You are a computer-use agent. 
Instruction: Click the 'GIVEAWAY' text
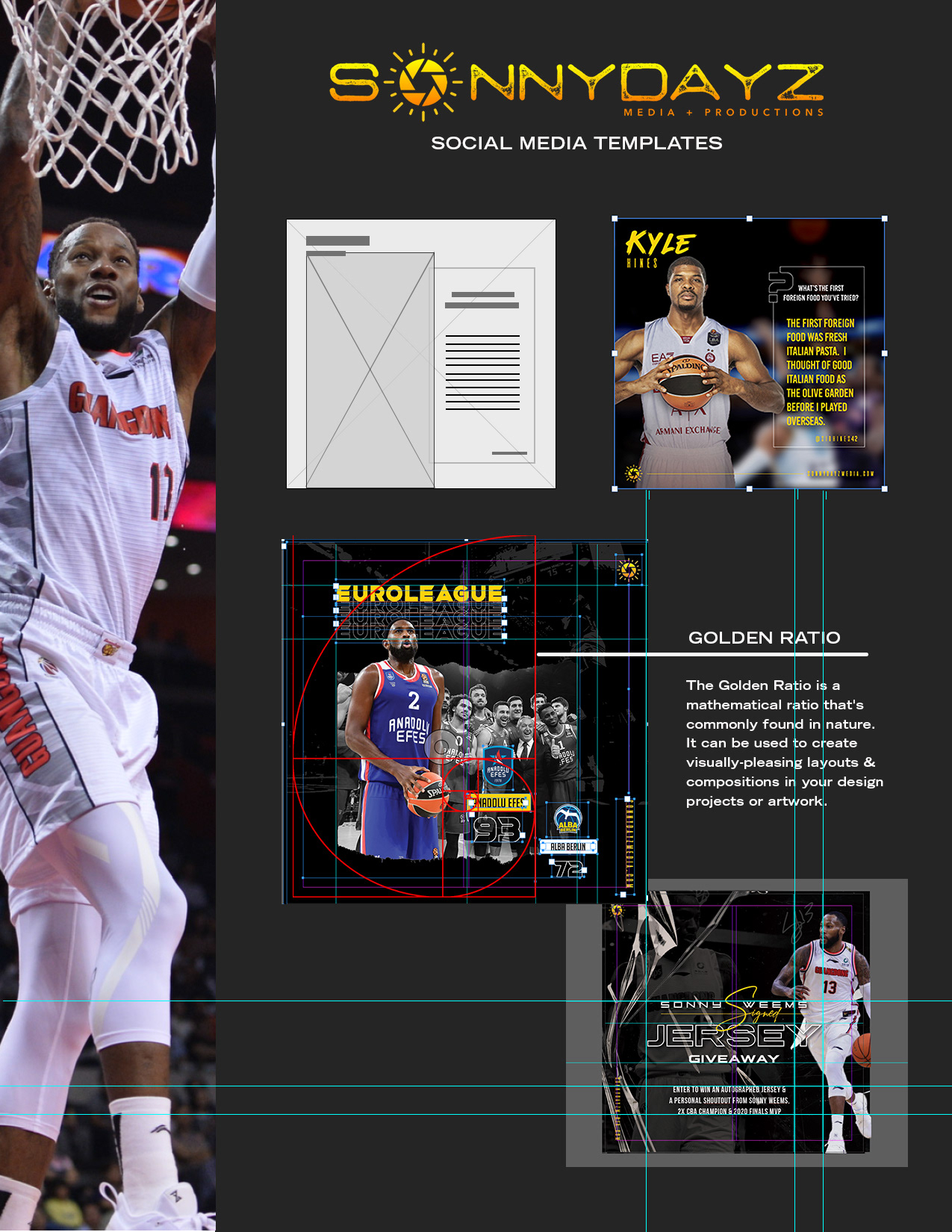coord(734,1059)
